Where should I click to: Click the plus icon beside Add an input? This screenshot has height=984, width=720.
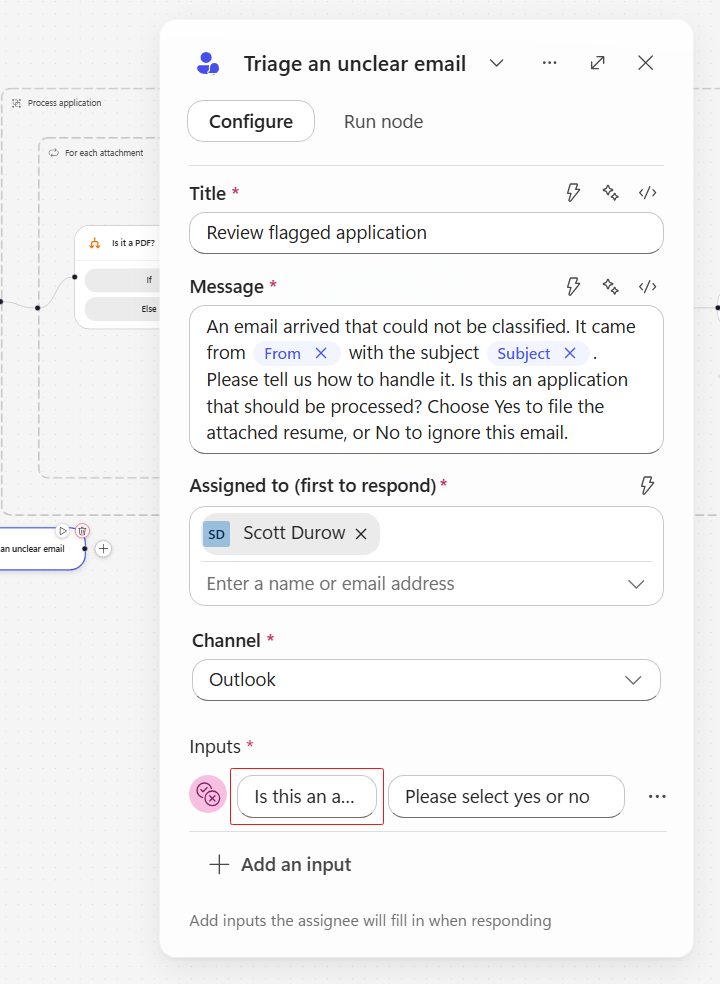pyautogui.click(x=219, y=864)
